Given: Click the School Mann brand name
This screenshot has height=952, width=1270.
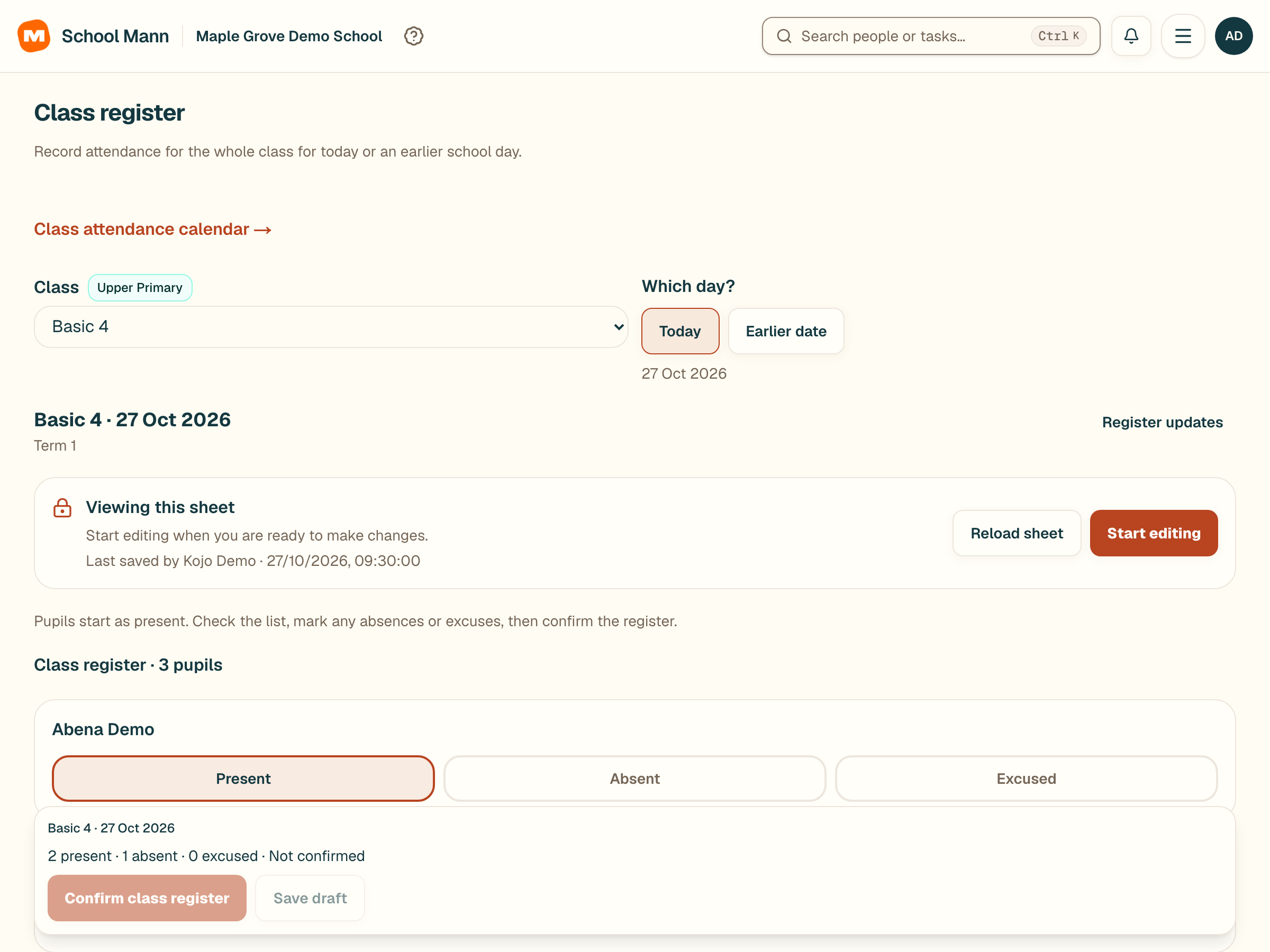Looking at the screenshot, I should 115,36.
